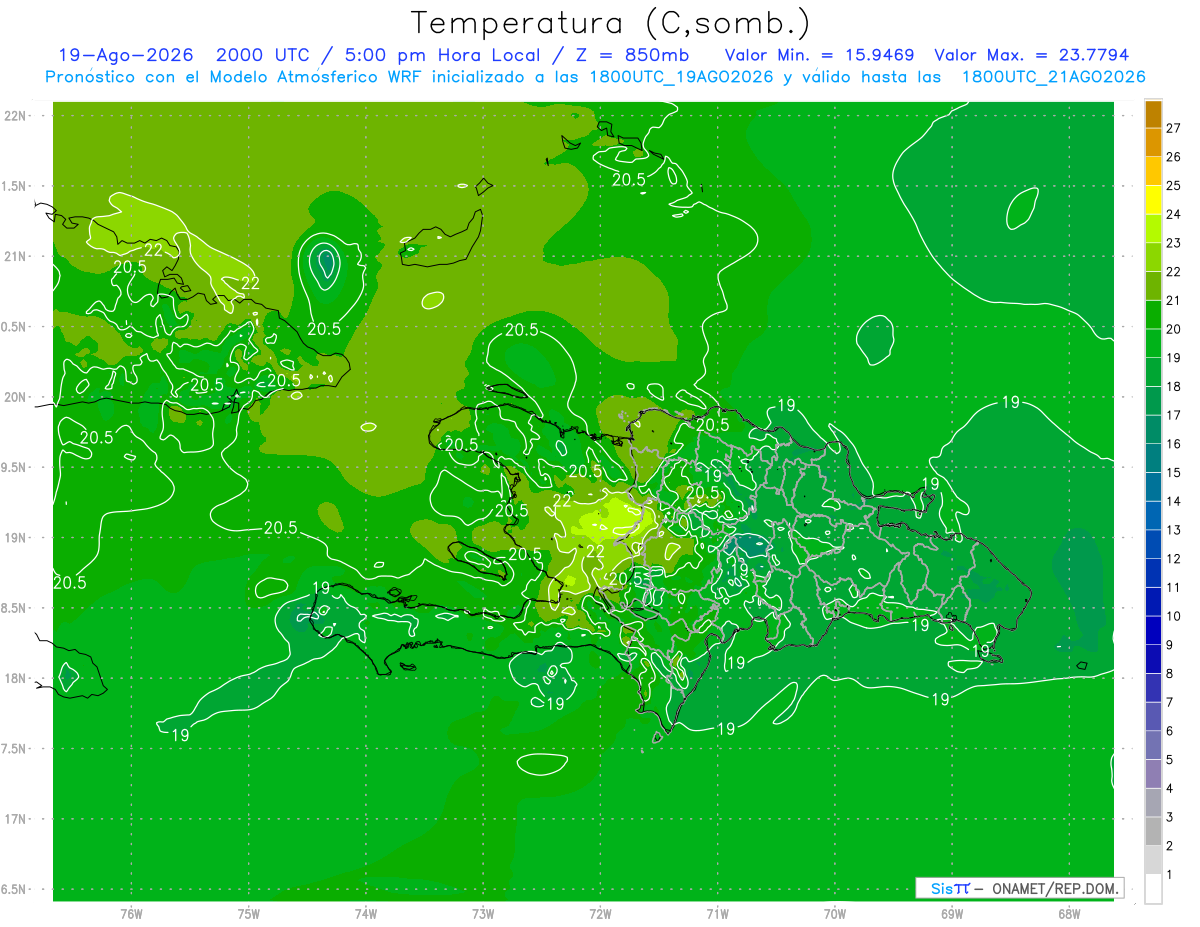This screenshot has height=927, width=1200.
Task: Click the Sisπ ONAMET/REP.DOM. logo box
Action: pyautogui.click(x=1019, y=888)
